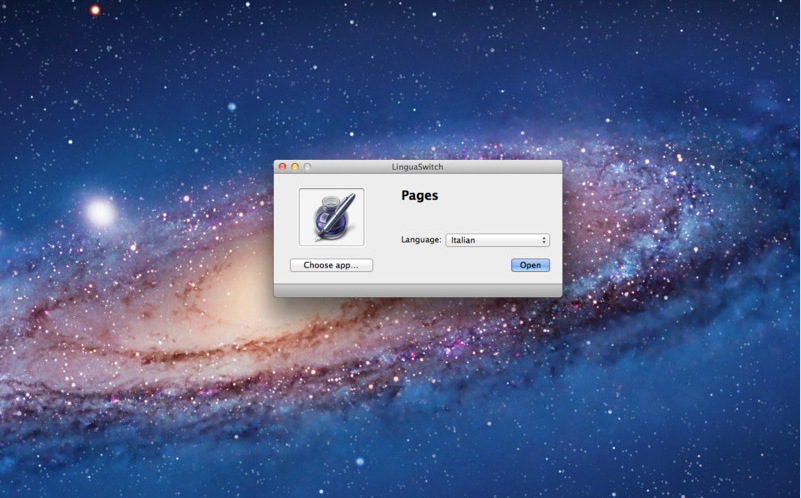Image resolution: width=801 pixels, height=498 pixels.
Task: Click the blue Open button
Action: (530, 265)
